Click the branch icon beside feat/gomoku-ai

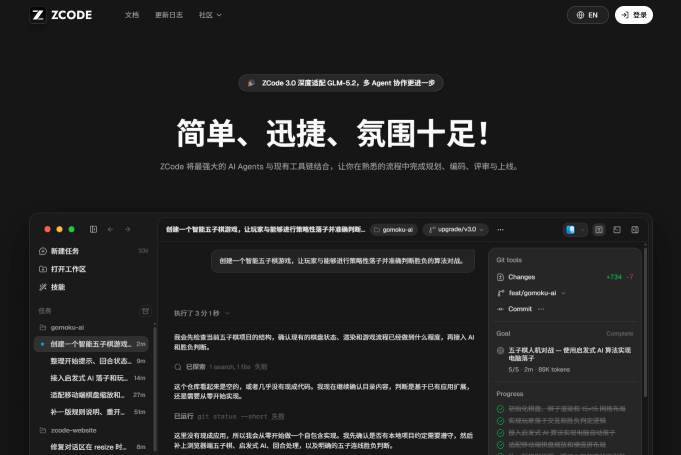coord(500,293)
